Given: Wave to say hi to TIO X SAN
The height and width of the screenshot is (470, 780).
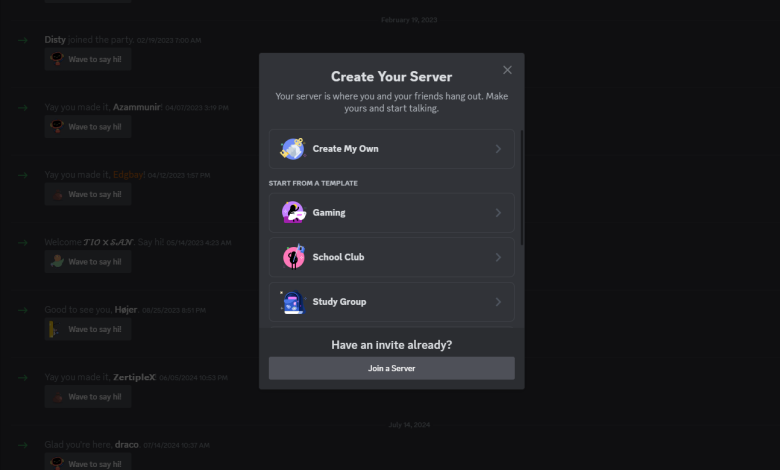Looking at the screenshot, I should click(x=88, y=262).
